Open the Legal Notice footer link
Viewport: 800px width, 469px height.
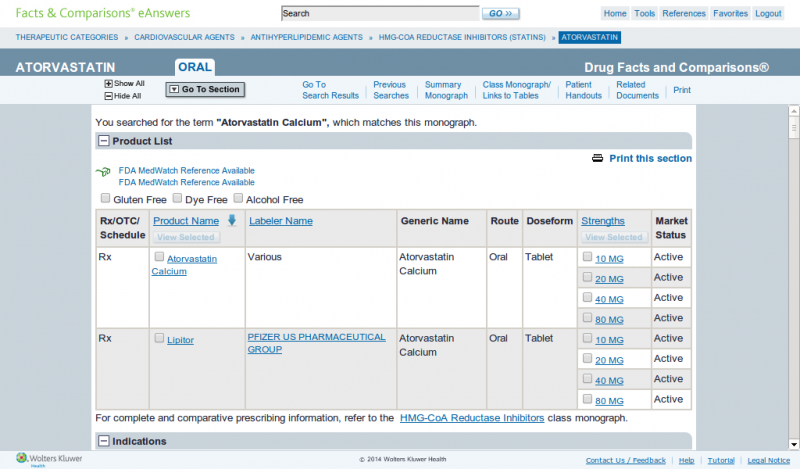pyautogui.click(x=768, y=460)
